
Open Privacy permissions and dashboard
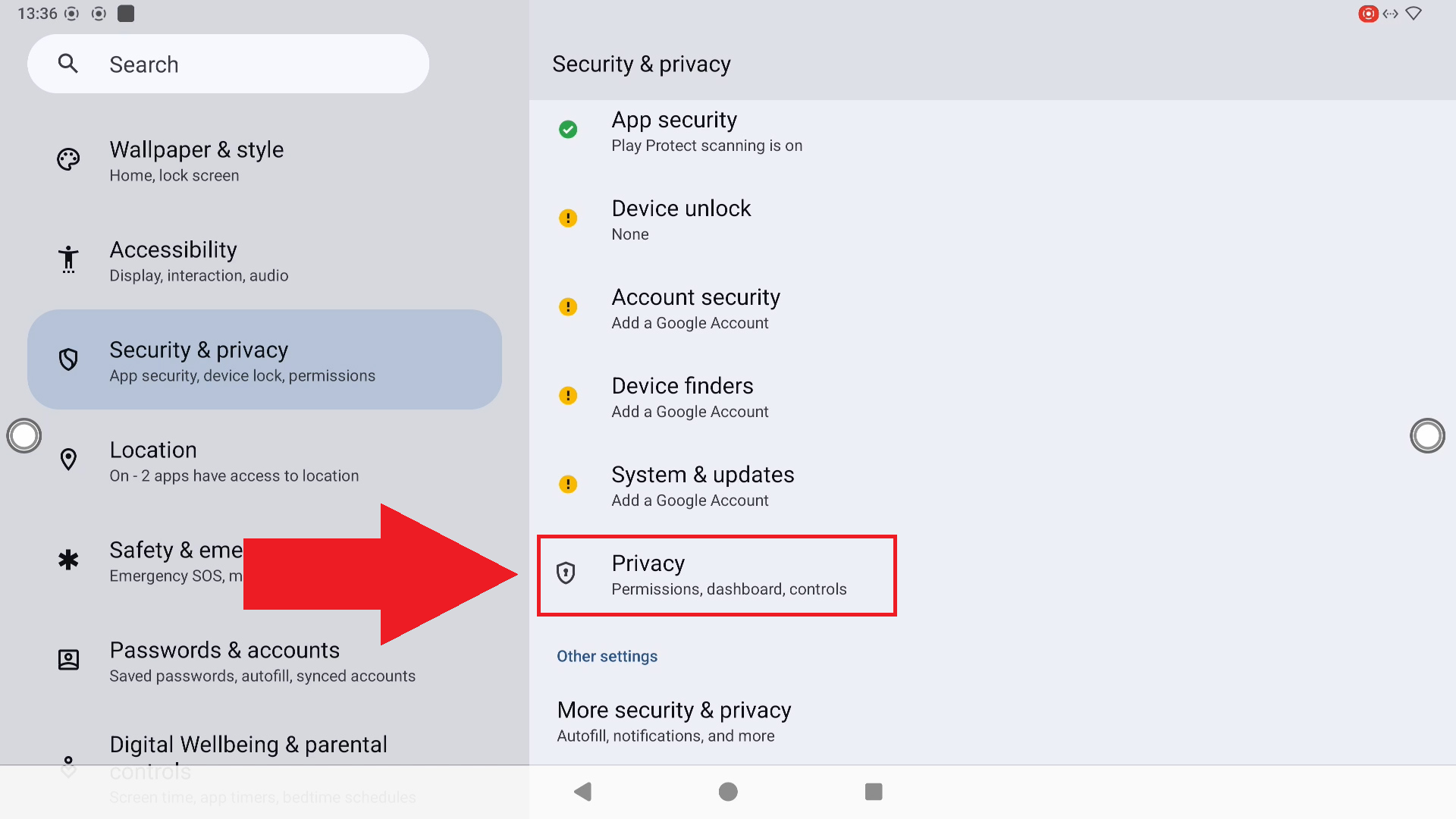click(728, 576)
